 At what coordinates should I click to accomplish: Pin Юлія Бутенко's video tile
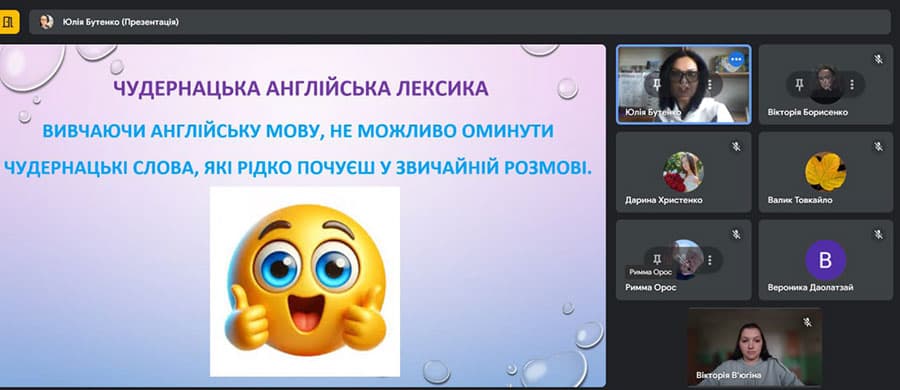pyautogui.click(x=656, y=85)
